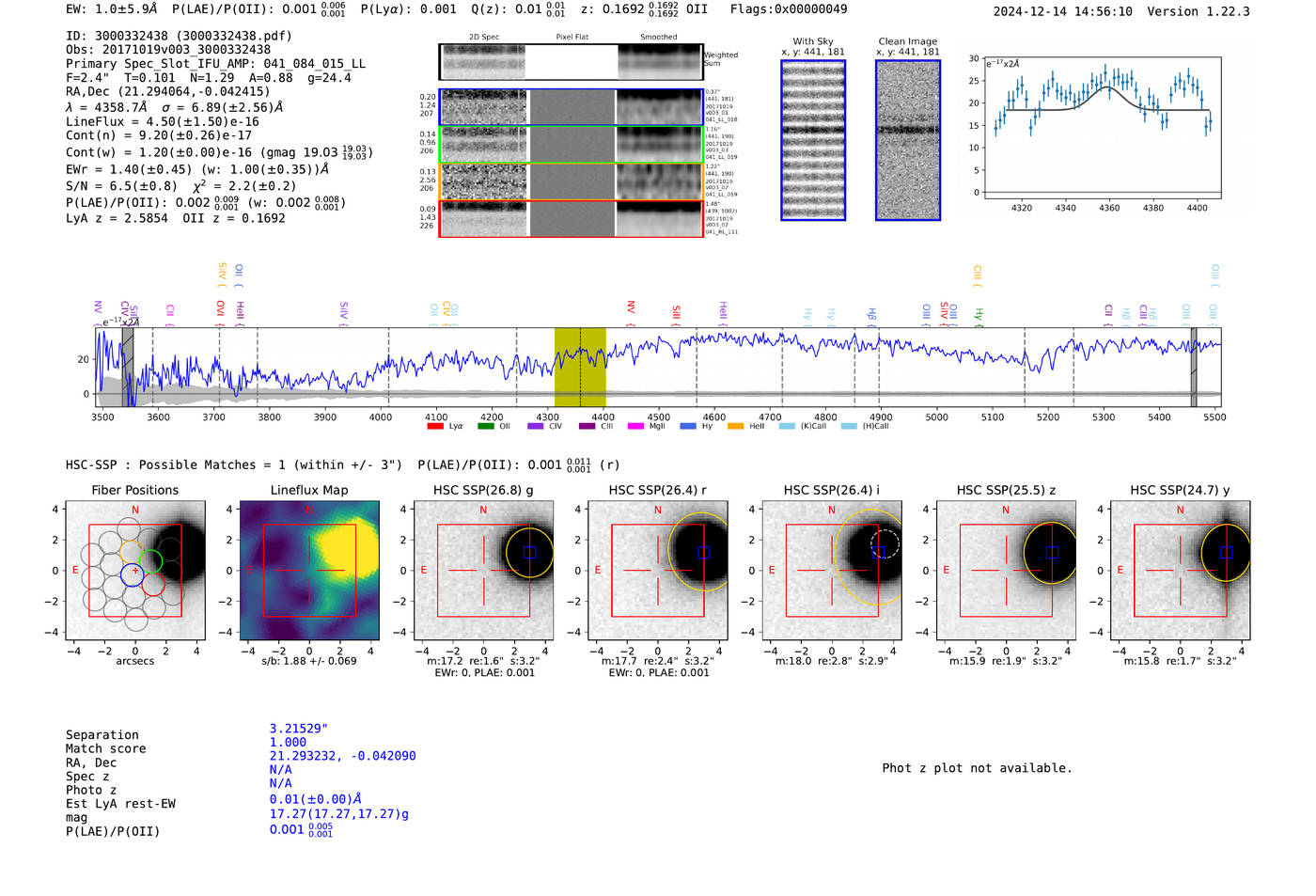This screenshot has width=1316, height=896.
Task: Open the Fiber Positions panel
Action: click(x=135, y=571)
